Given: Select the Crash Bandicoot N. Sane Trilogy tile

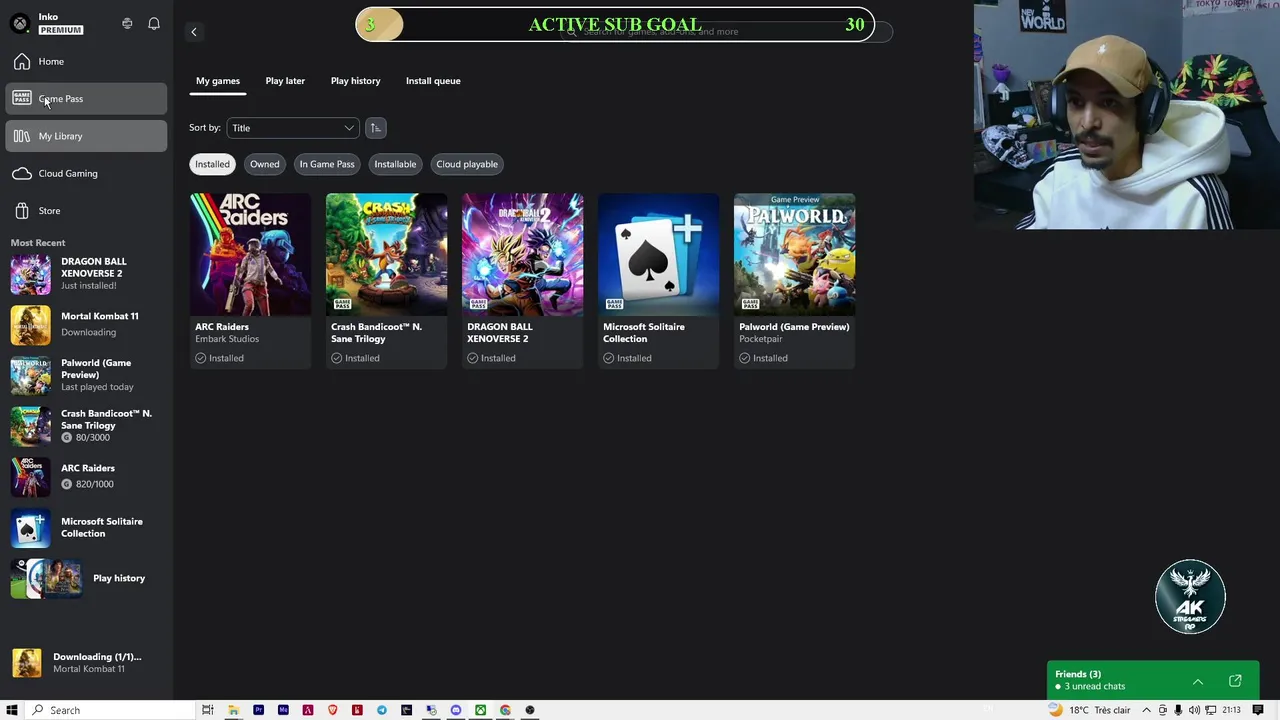Looking at the screenshot, I should (x=386, y=281).
